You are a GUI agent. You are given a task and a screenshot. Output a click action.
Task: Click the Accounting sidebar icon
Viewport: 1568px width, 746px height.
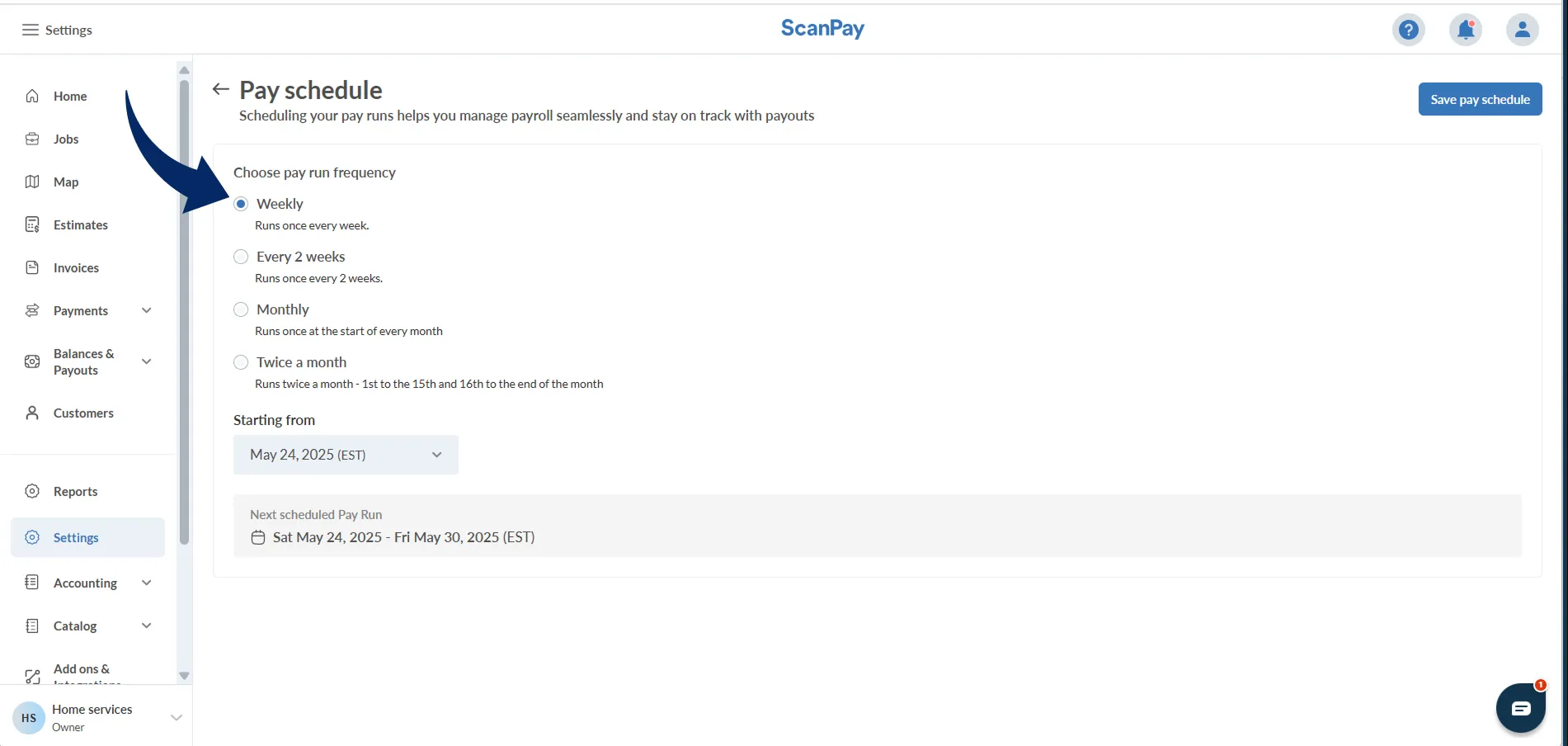pyautogui.click(x=32, y=583)
